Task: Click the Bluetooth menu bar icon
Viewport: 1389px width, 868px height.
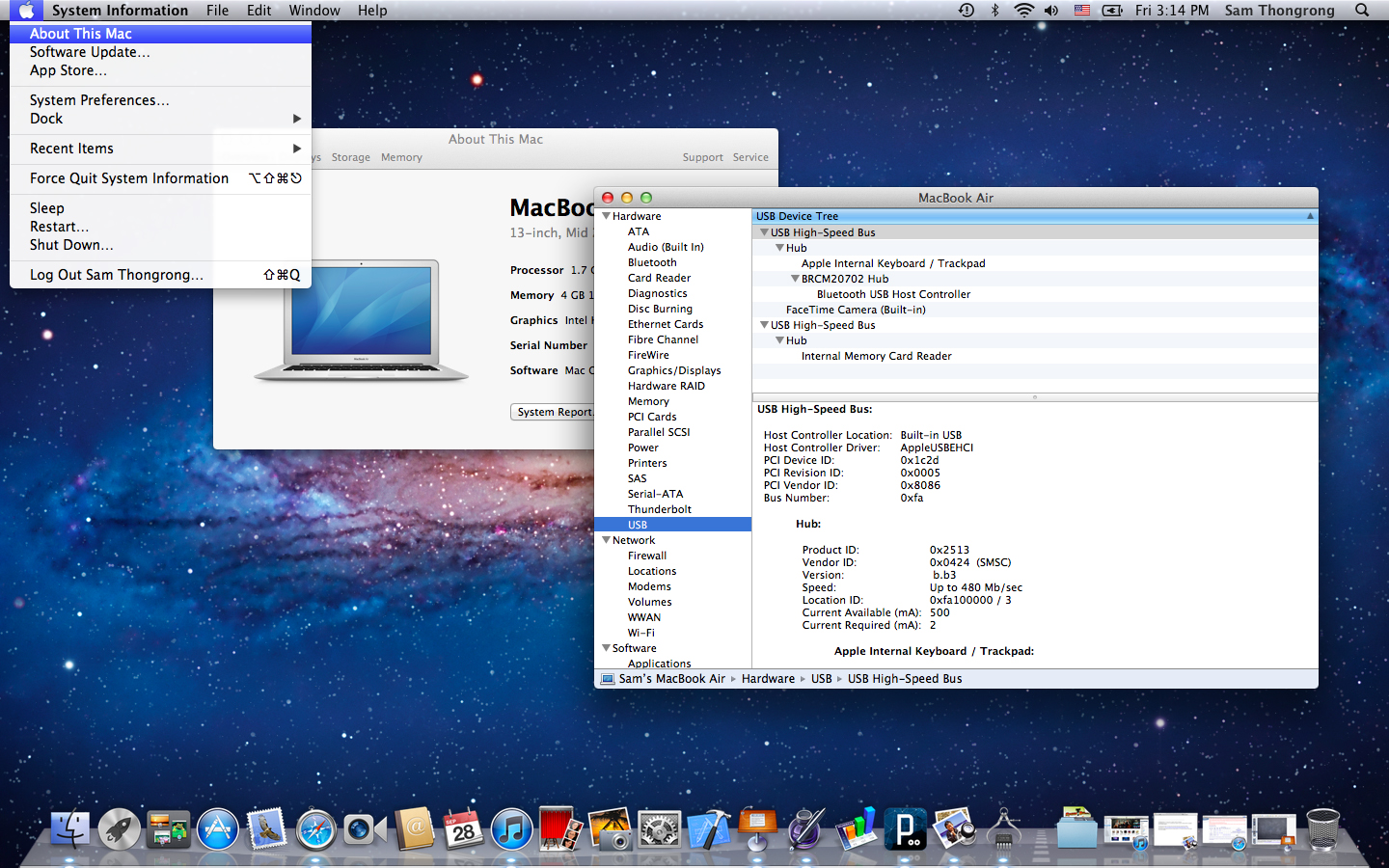Action: pyautogui.click(x=995, y=10)
